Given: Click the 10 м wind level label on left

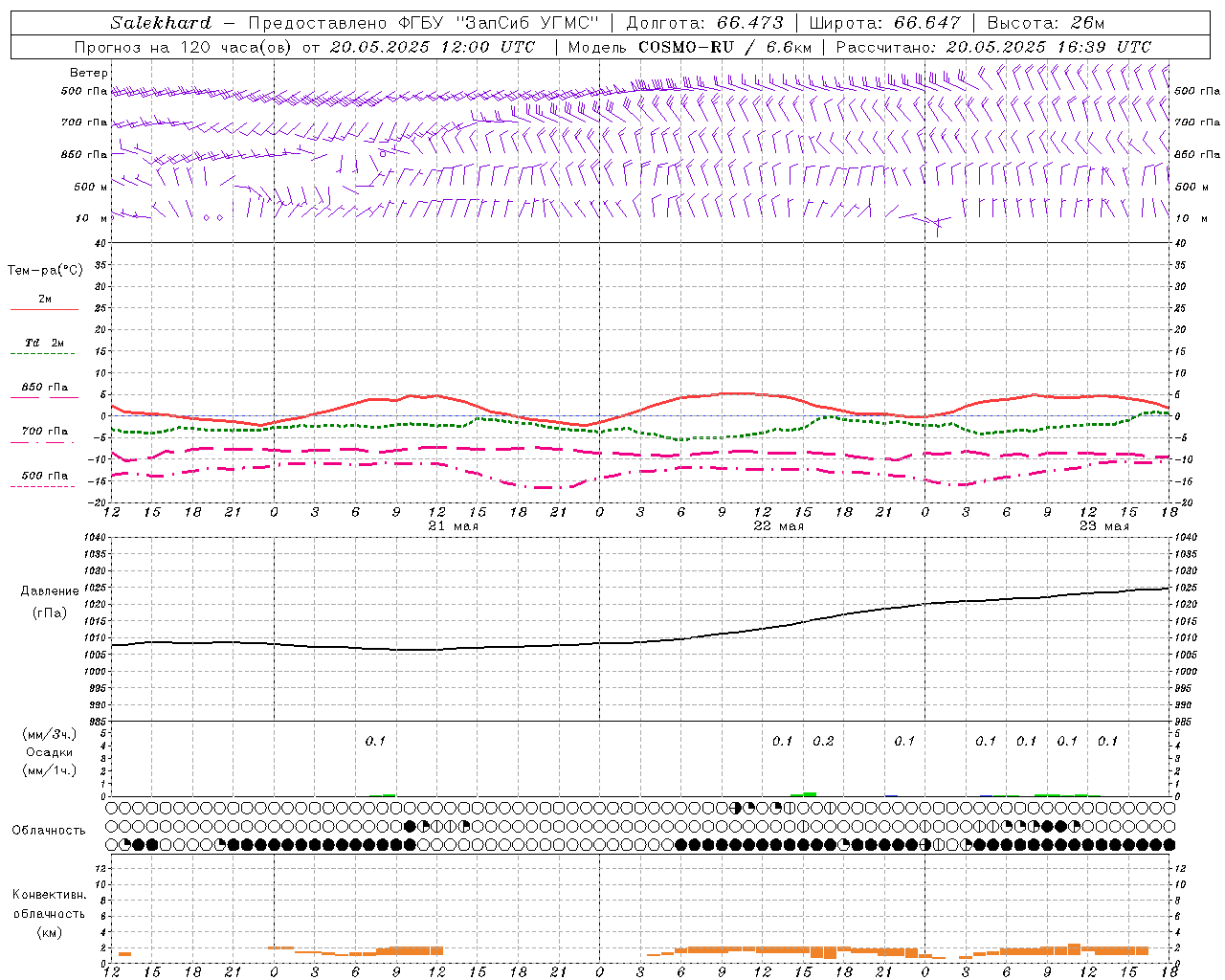Looking at the screenshot, I should [92, 218].
